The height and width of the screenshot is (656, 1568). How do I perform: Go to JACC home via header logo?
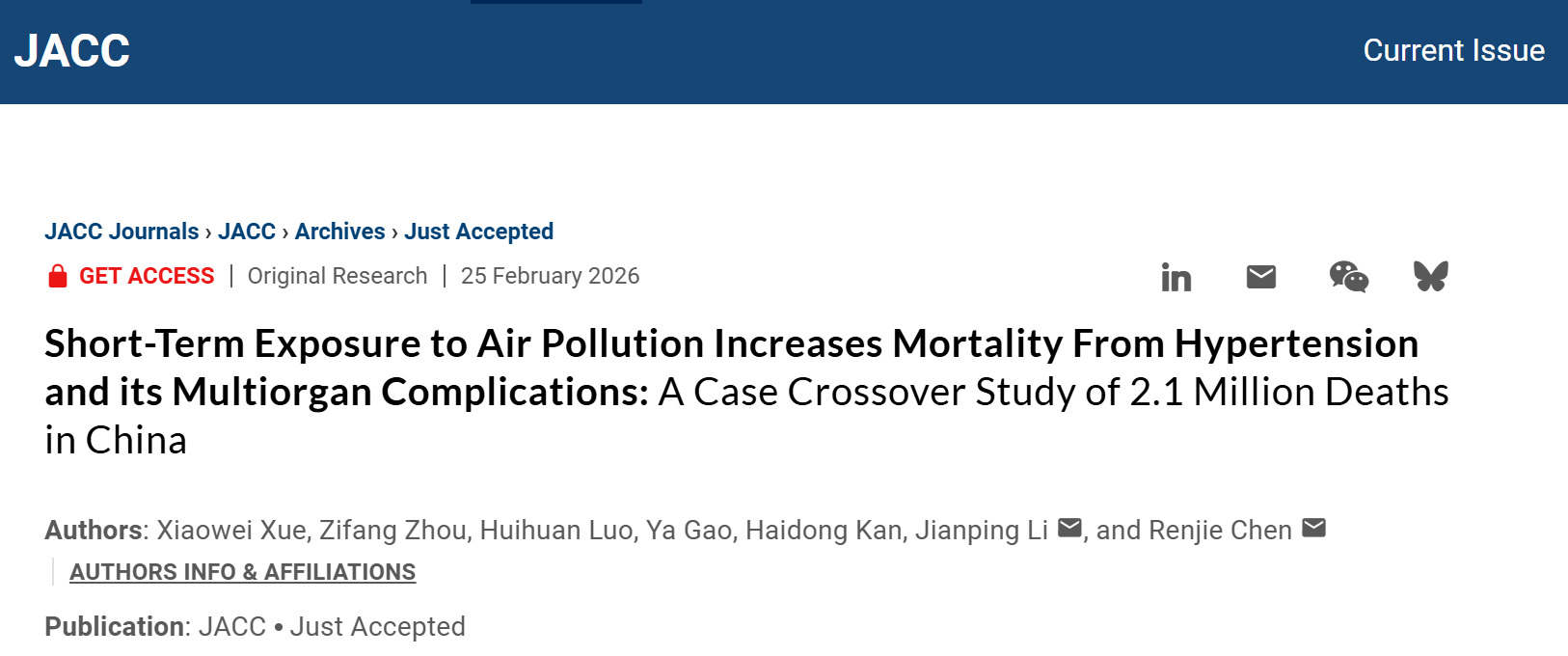[72, 51]
